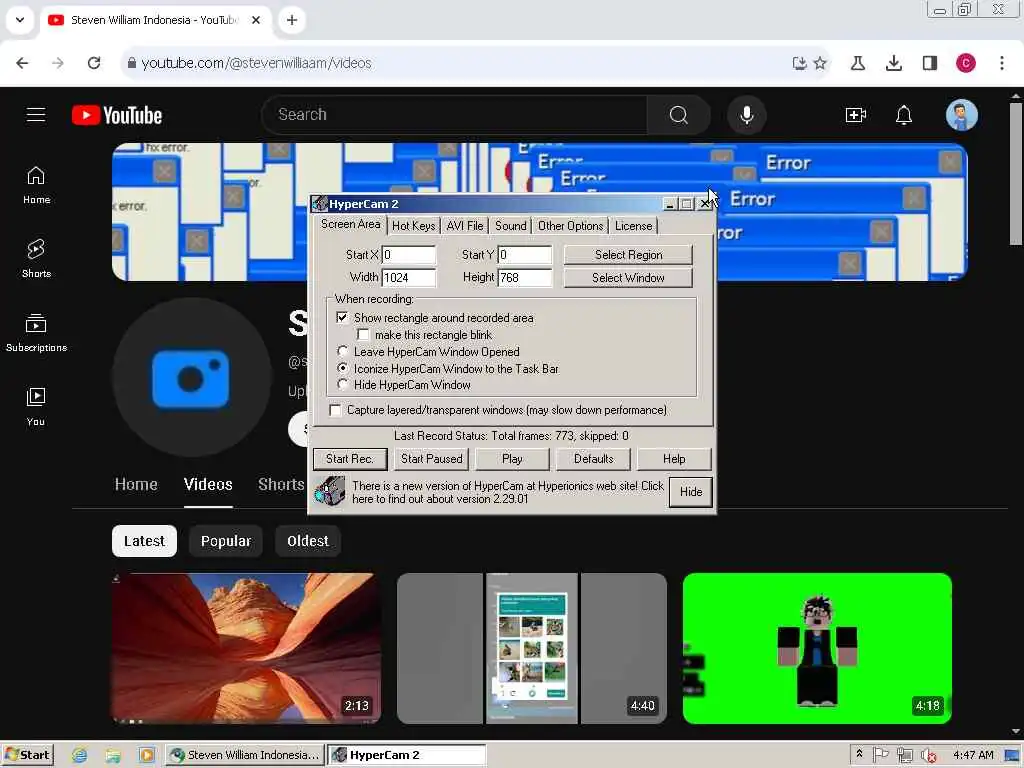Switch to Screen Area tab
Image resolution: width=1024 pixels, height=768 pixels.
(350, 224)
